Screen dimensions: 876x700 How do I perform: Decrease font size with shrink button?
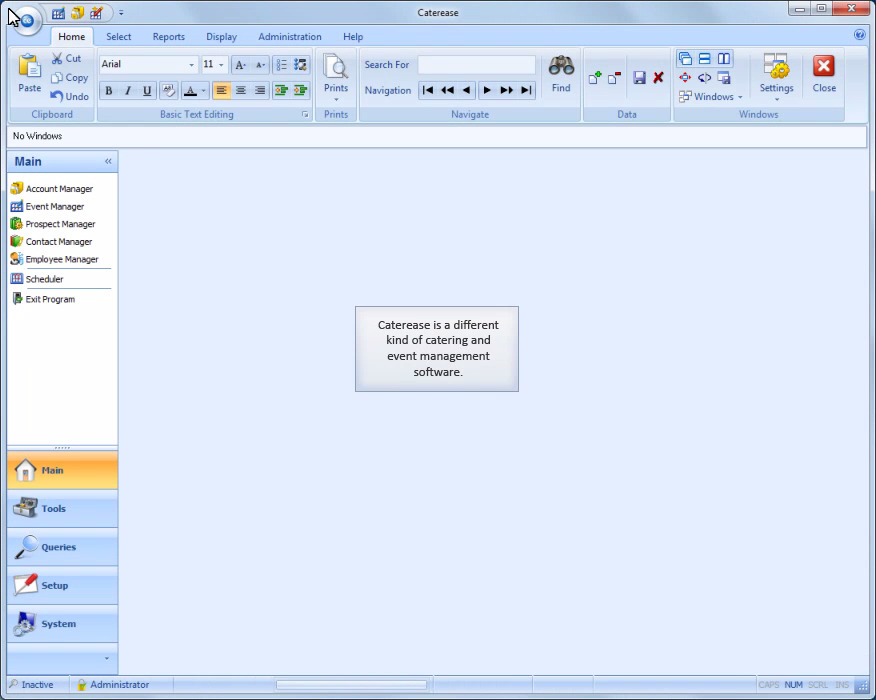(x=260, y=65)
